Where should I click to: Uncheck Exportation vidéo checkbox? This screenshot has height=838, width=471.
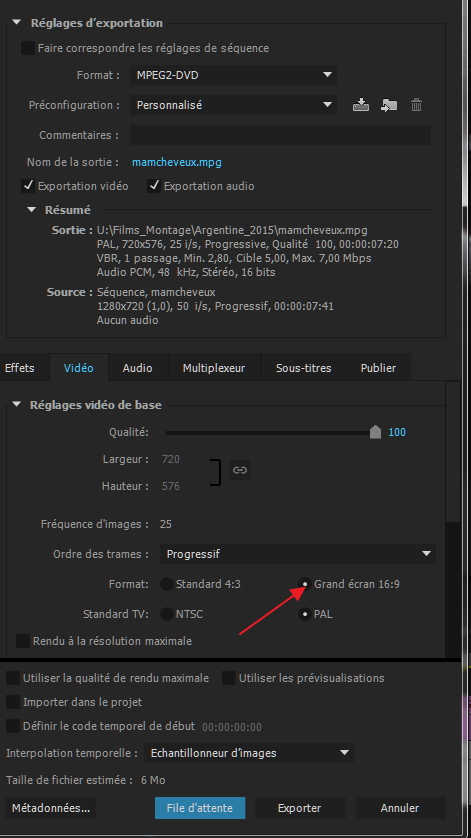pos(28,186)
